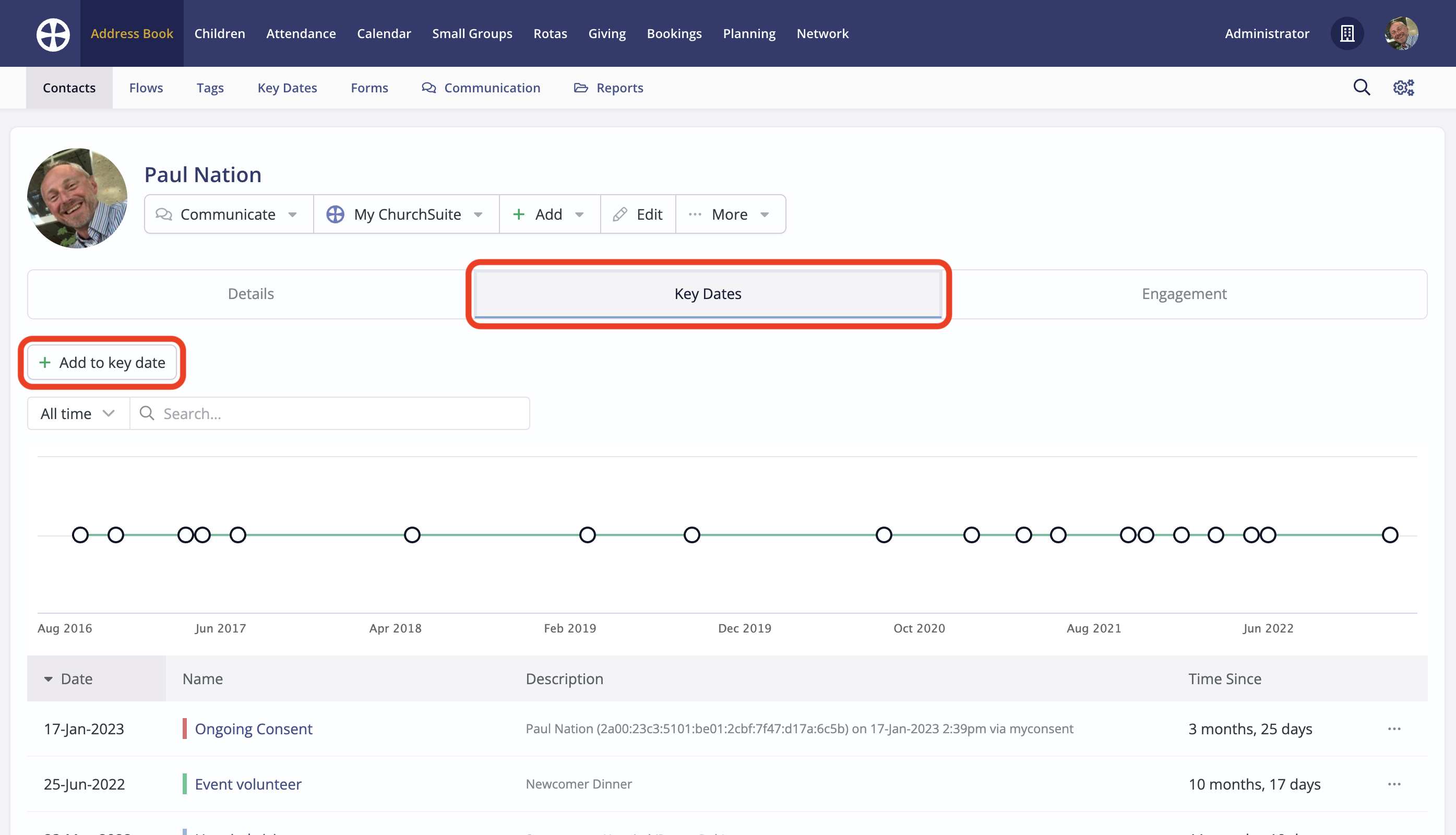Expand the More actions dropdown
The image size is (1456, 835).
(x=730, y=214)
